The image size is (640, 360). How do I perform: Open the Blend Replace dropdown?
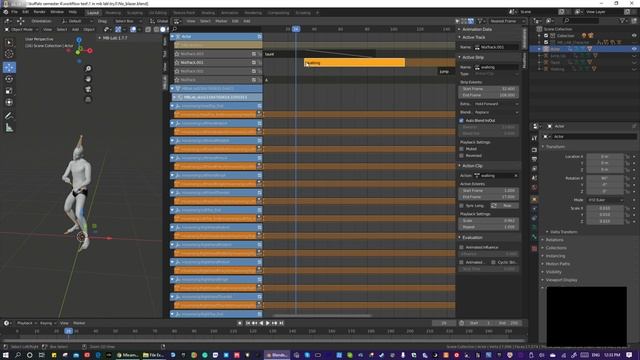click(x=496, y=112)
